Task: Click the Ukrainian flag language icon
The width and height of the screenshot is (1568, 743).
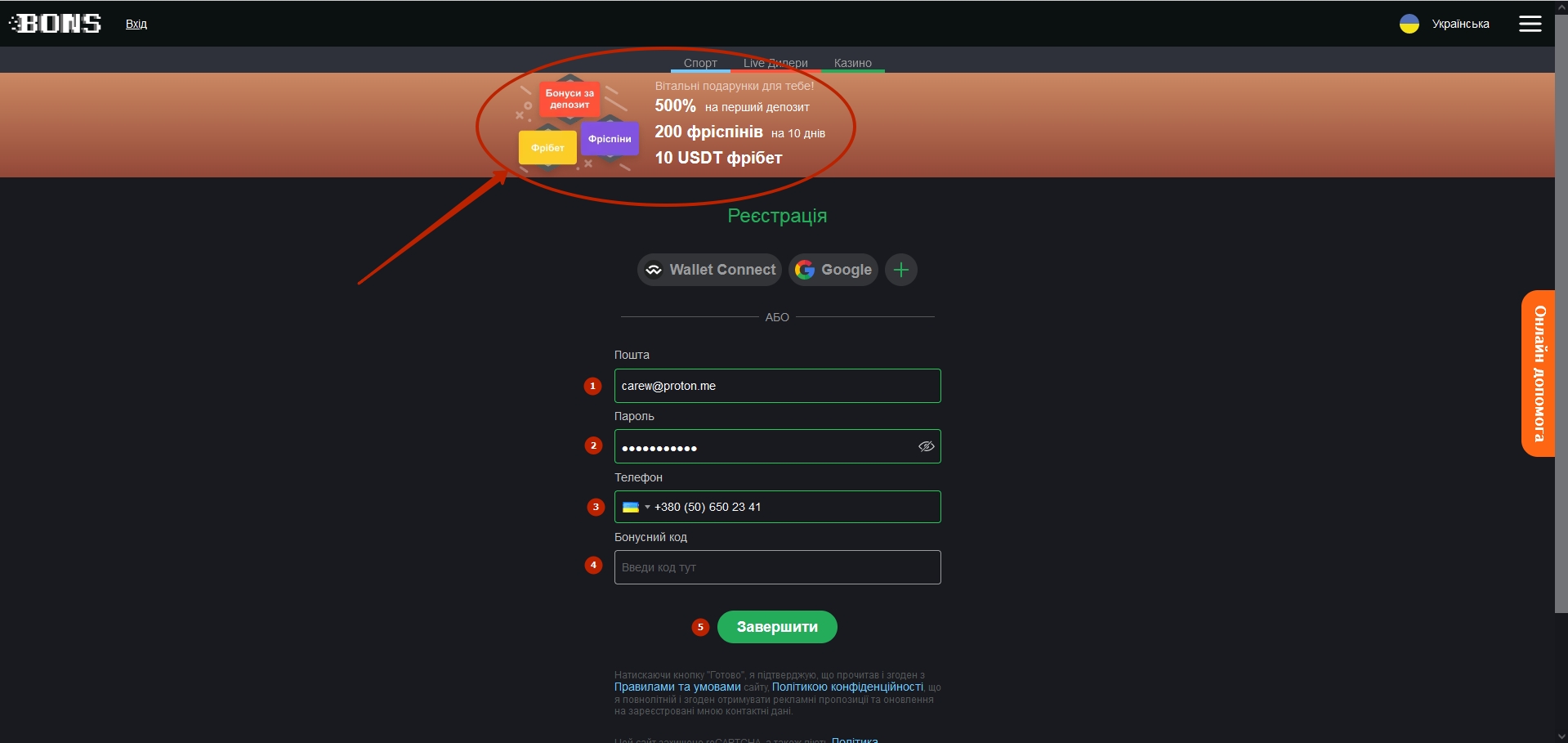Action: (1409, 24)
